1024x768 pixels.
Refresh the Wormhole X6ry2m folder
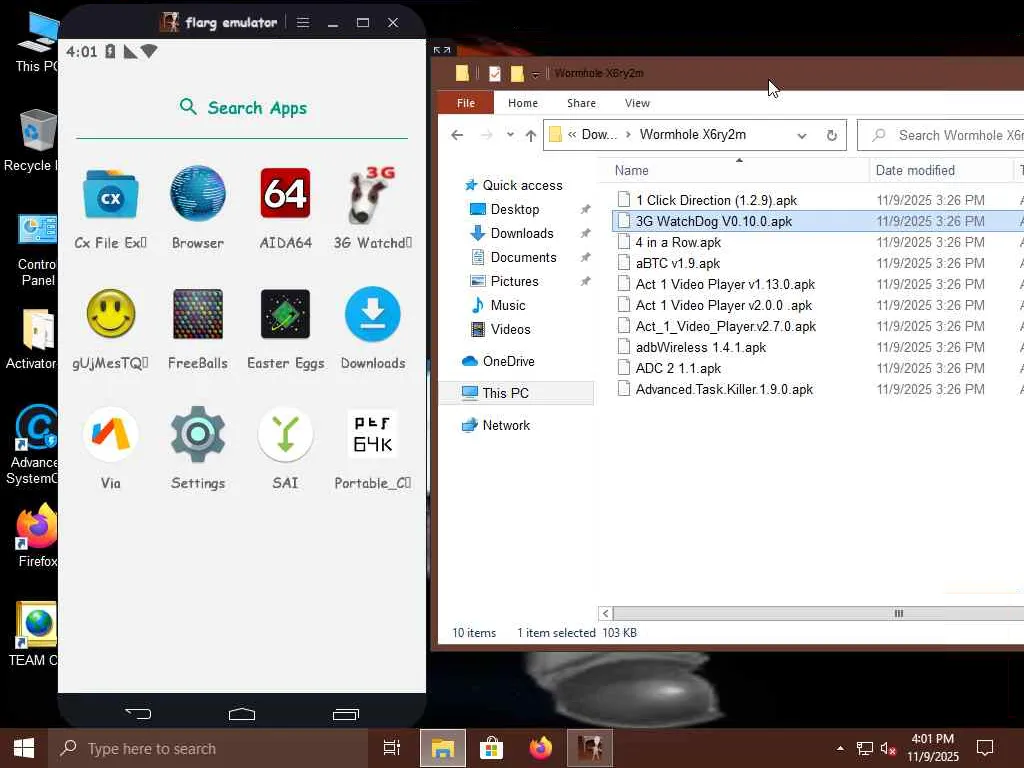click(x=831, y=135)
